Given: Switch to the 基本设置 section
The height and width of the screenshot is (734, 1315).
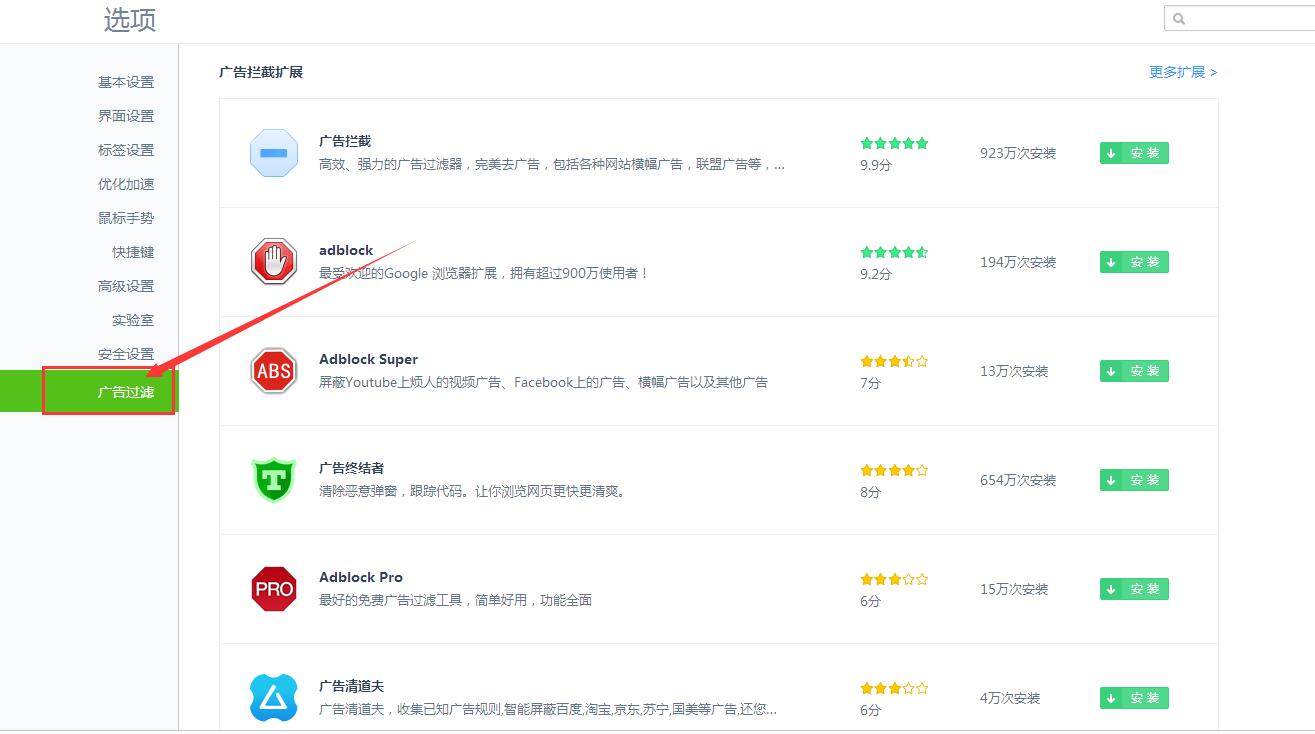Looking at the screenshot, I should coord(124,82).
